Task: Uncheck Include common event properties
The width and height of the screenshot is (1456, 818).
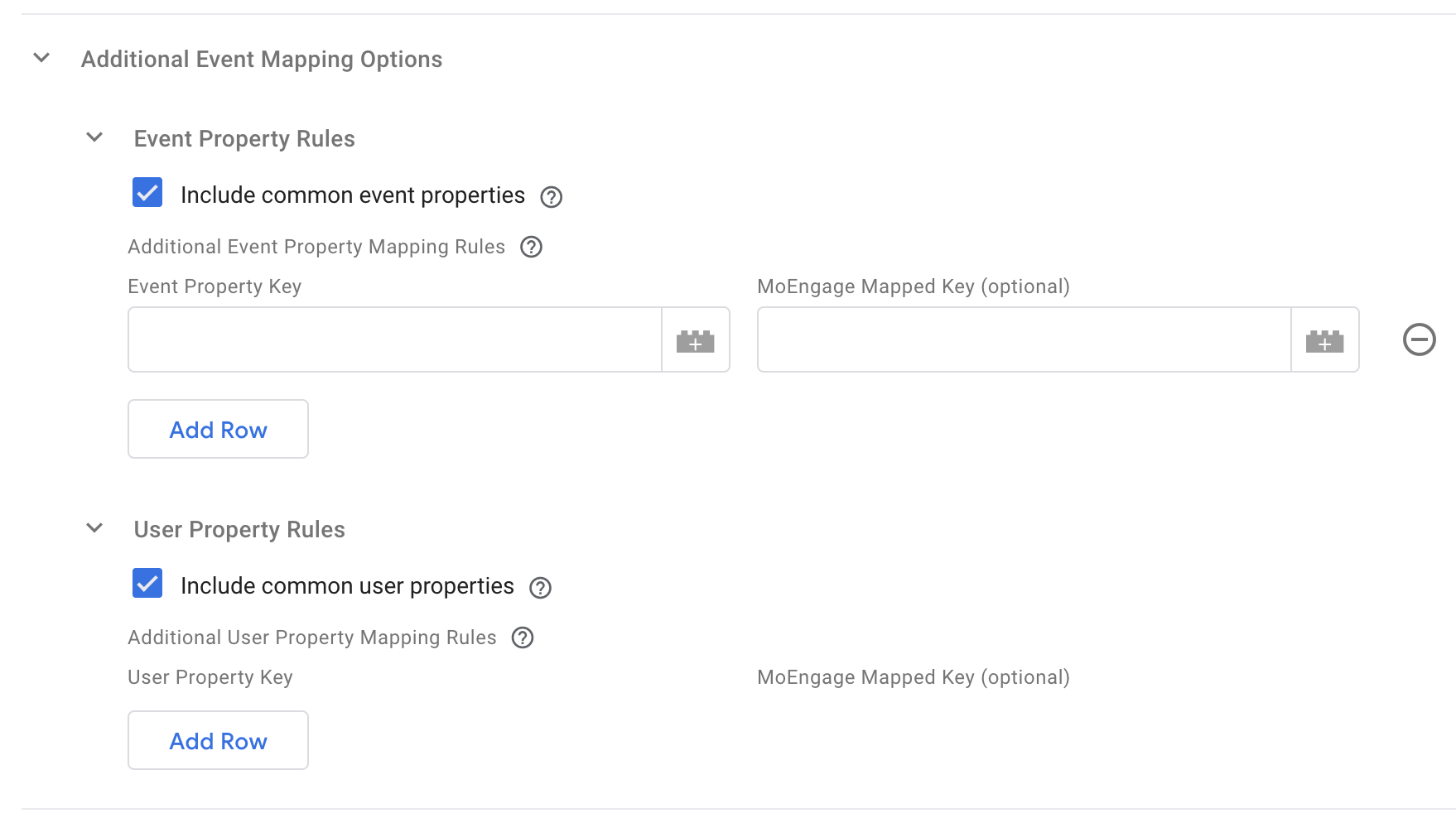Action: (147, 193)
